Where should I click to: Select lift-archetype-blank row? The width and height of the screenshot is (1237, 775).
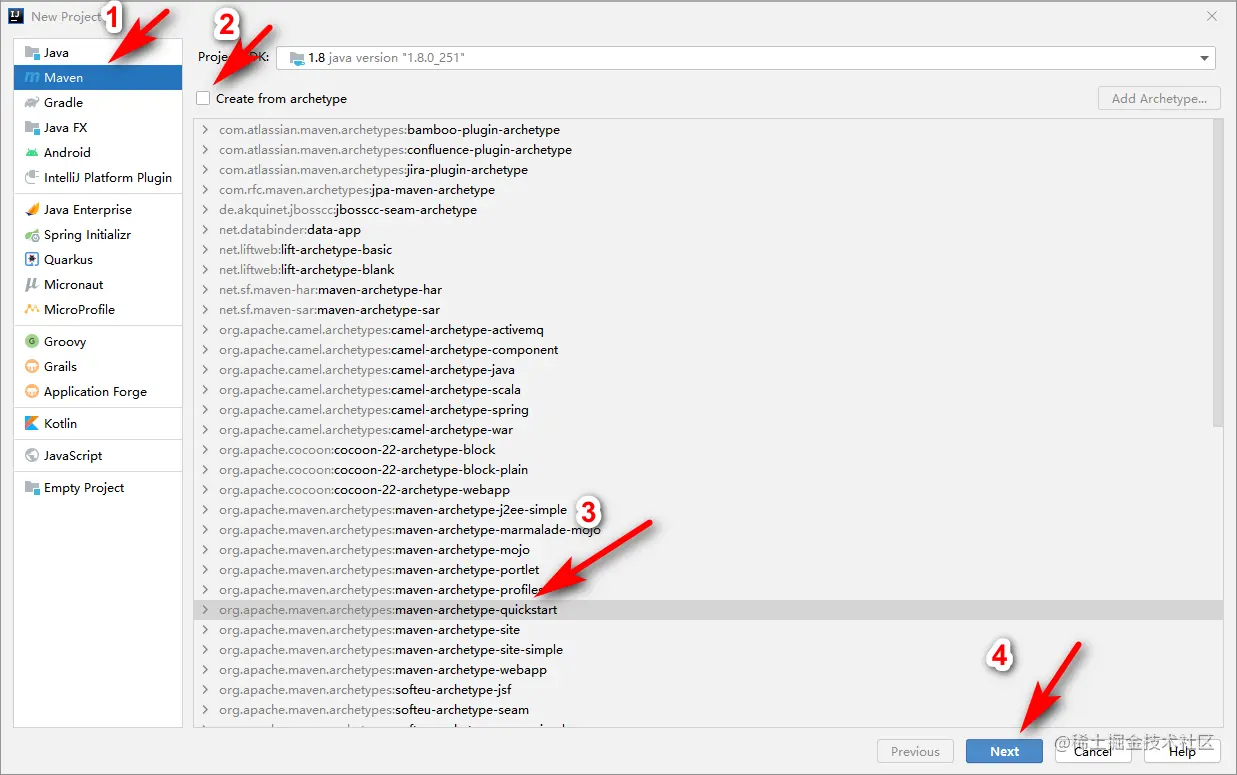point(702,270)
